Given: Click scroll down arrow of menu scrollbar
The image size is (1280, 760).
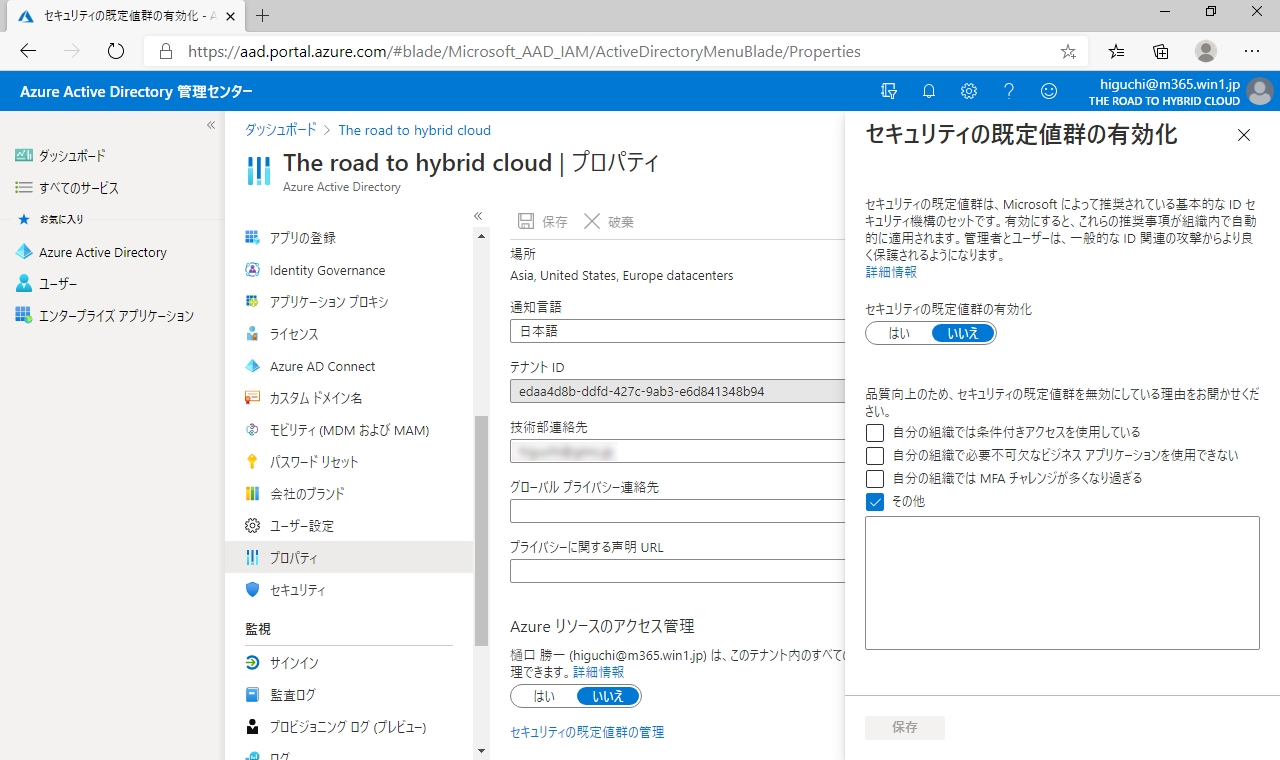Looking at the screenshot, I should (481, 751).
